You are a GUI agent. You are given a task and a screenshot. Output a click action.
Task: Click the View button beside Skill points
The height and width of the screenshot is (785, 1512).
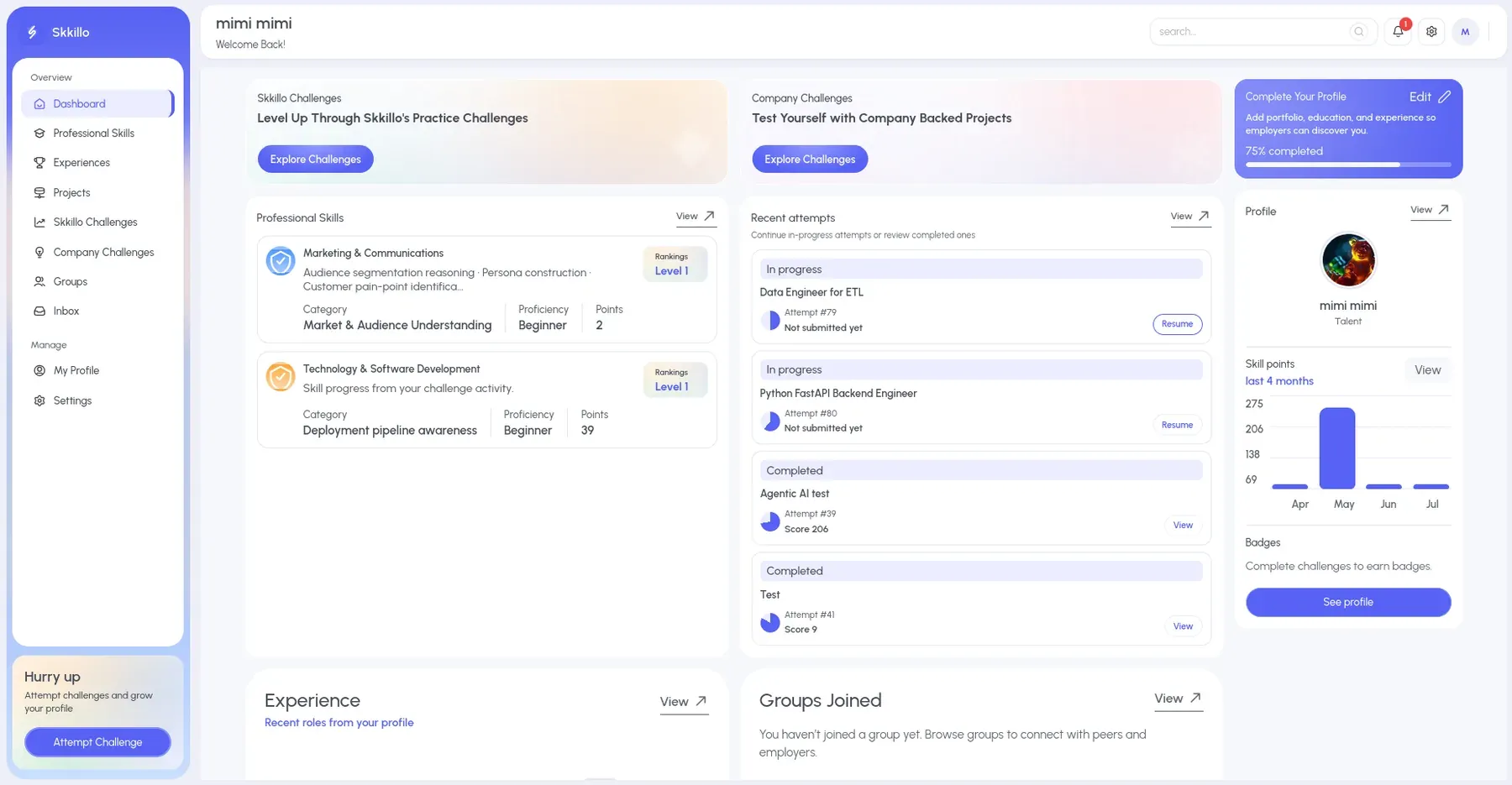[1427, 370]
